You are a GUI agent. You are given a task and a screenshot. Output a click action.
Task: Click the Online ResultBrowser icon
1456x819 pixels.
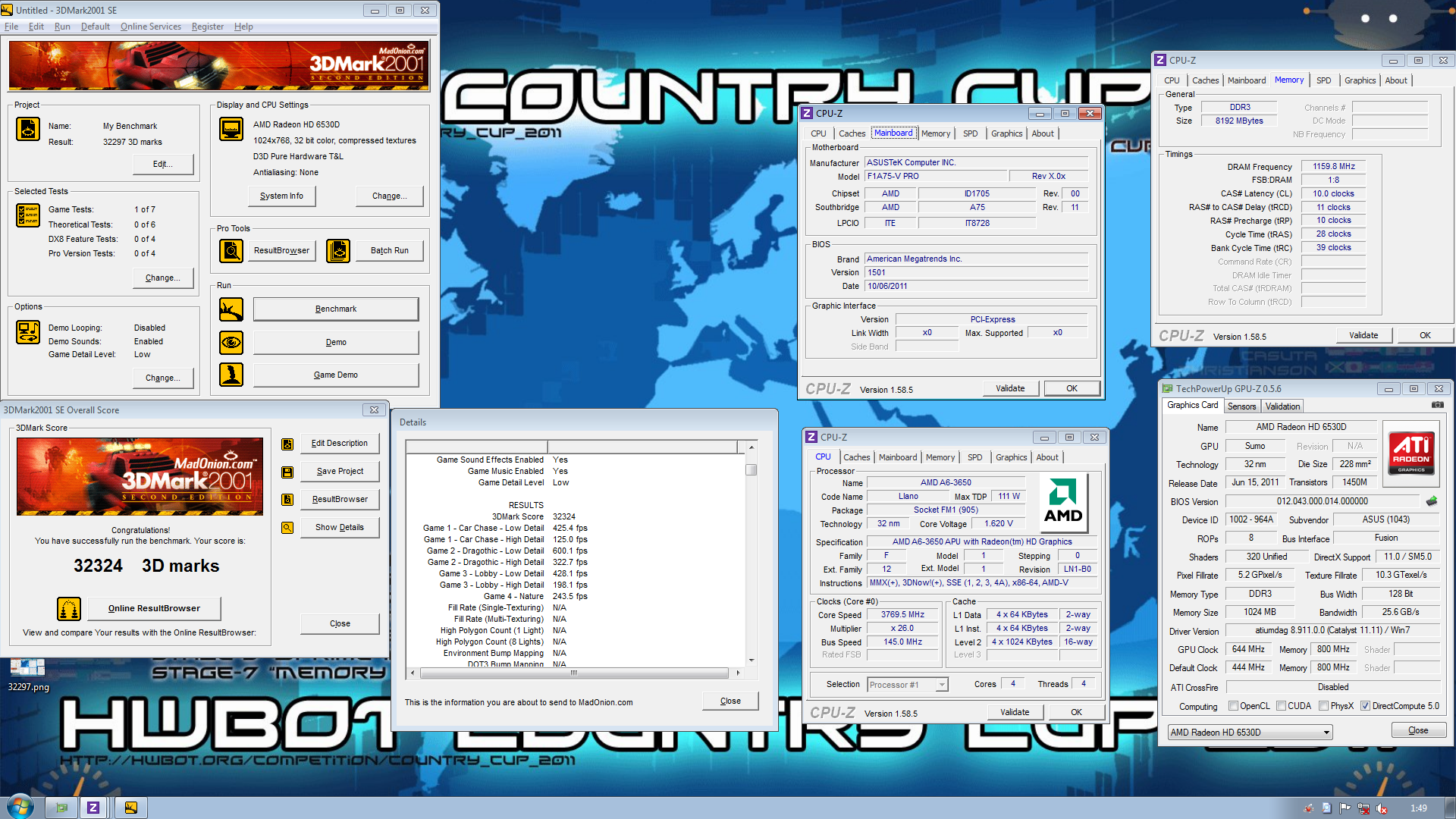click(69, 608)
